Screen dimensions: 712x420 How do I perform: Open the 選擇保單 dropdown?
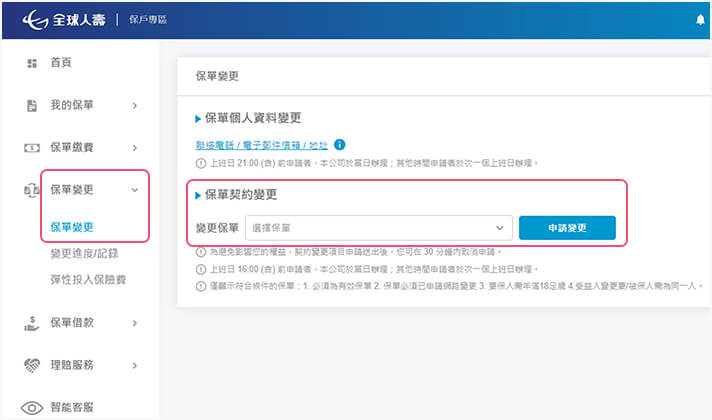(379, 228)
